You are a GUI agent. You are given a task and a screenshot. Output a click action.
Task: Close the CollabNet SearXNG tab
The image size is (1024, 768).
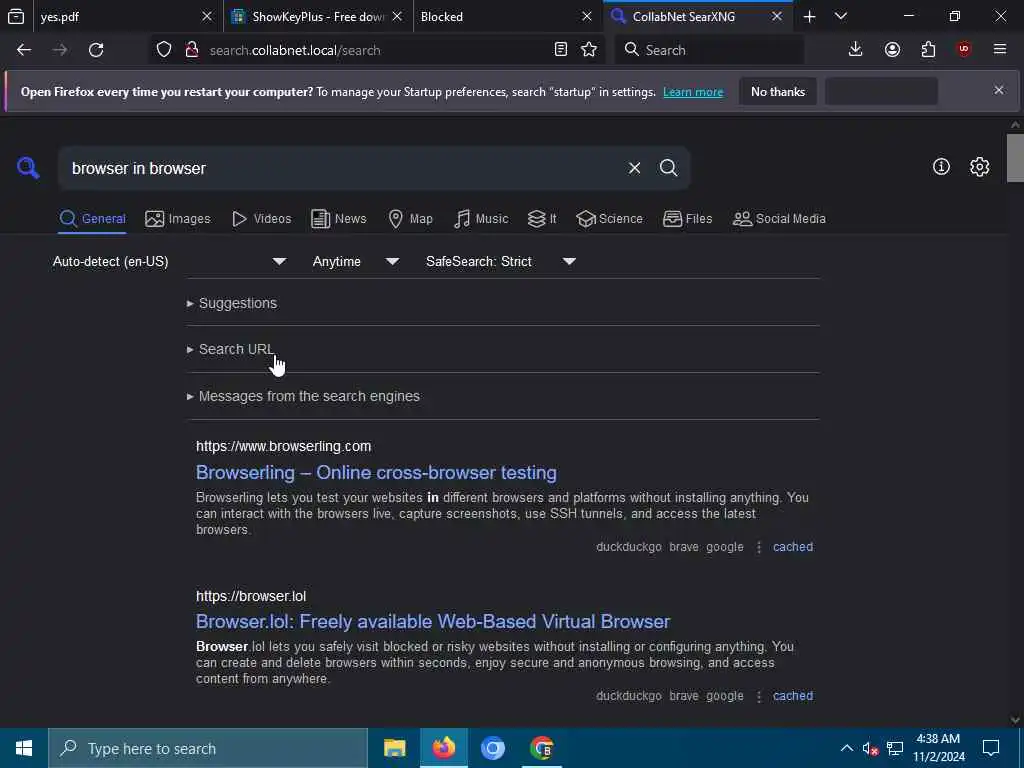(x=776, y=16)
